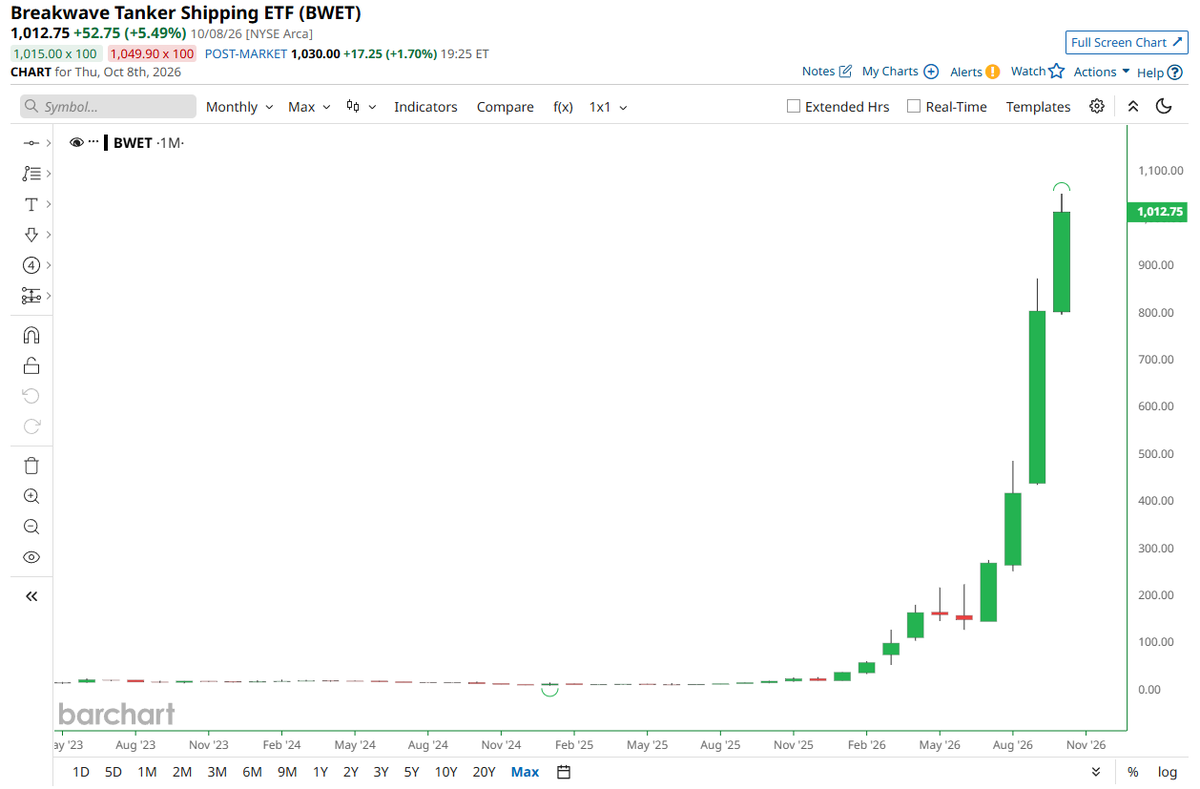Open the numbered label tool

pyautogui.click(x=31, y=265)
